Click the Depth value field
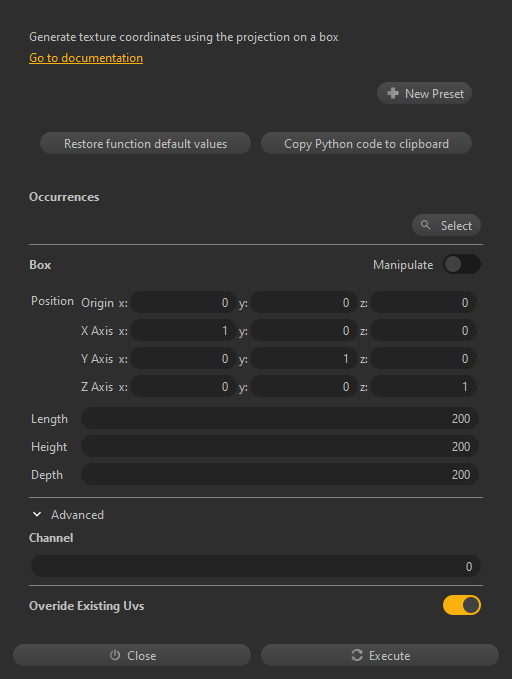This screenshot has width=512, height=679. click(280, 475)
